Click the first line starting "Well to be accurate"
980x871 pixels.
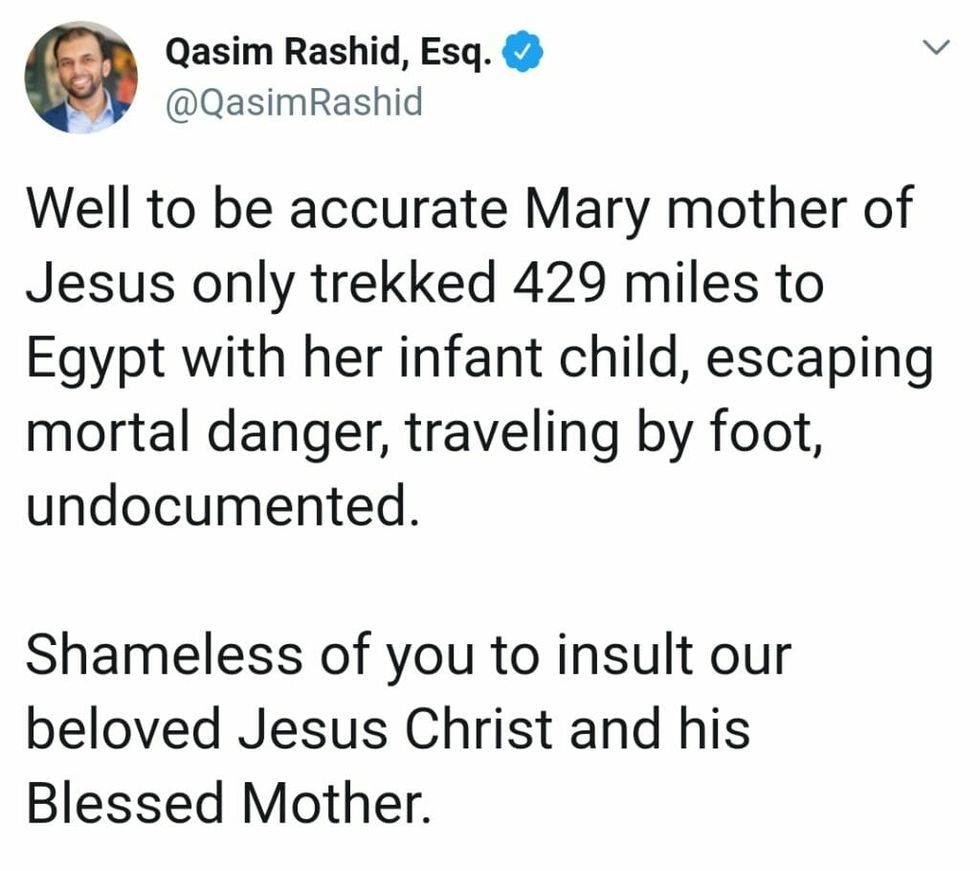470,211
